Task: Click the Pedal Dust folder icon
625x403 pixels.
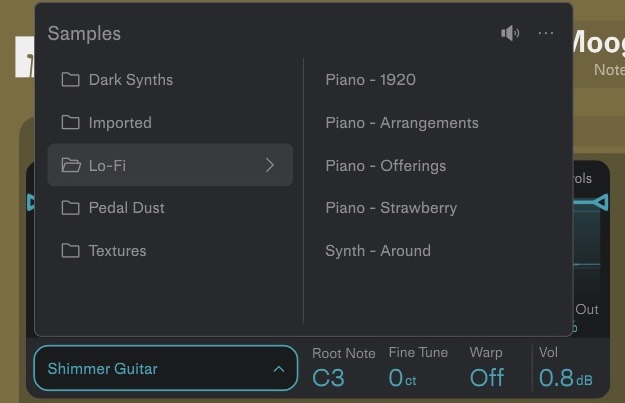Action: tap(70, 208)
